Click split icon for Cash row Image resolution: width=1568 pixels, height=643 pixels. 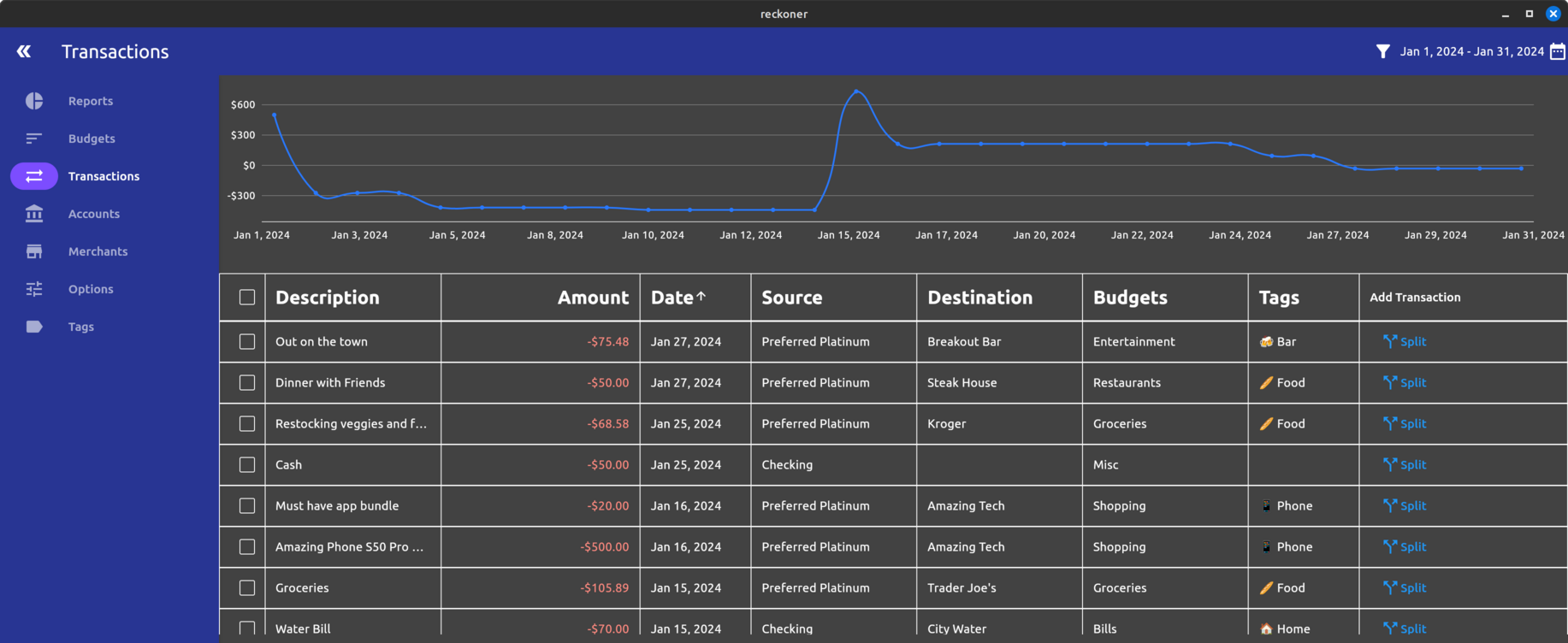tap(1390, 464)
